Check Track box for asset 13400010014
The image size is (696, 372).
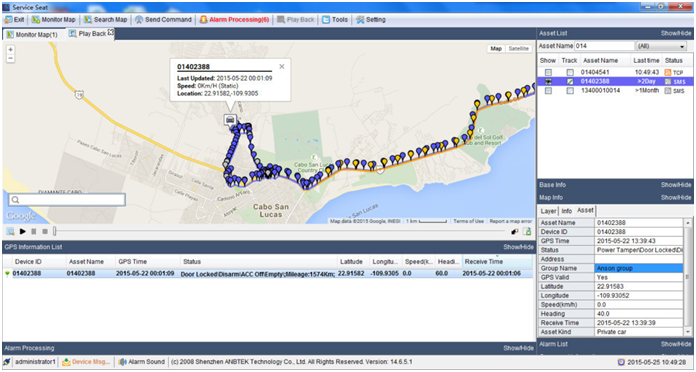[x=570, y=91]
